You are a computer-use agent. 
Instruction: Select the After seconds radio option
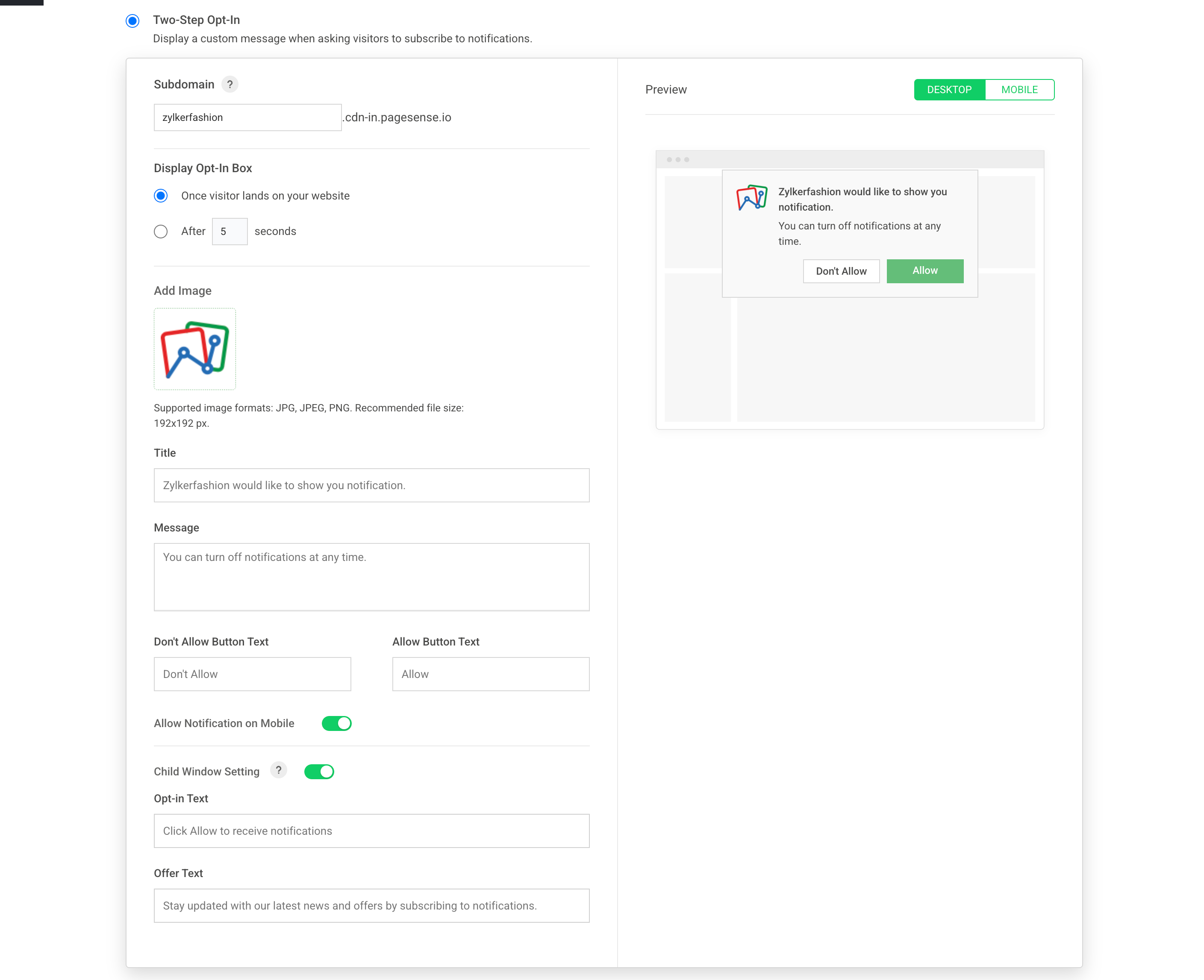pos(161,232)
